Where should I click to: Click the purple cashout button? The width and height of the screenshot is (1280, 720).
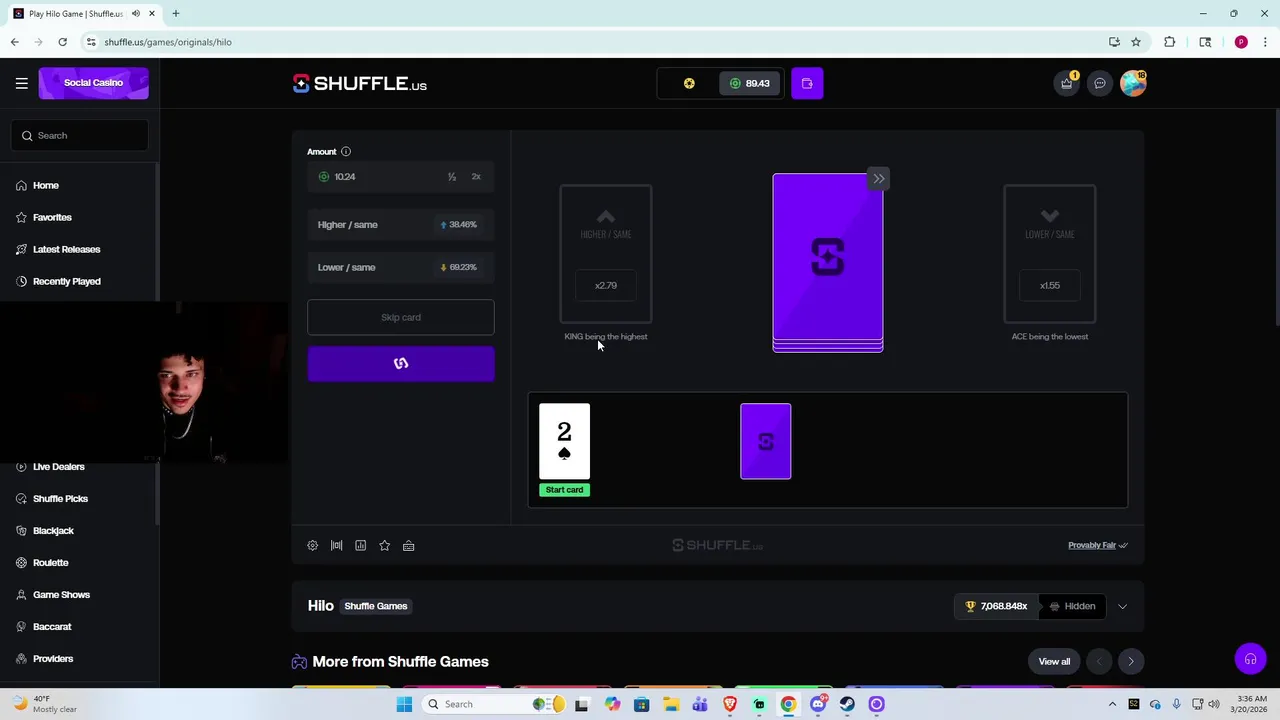pos(401,364)
